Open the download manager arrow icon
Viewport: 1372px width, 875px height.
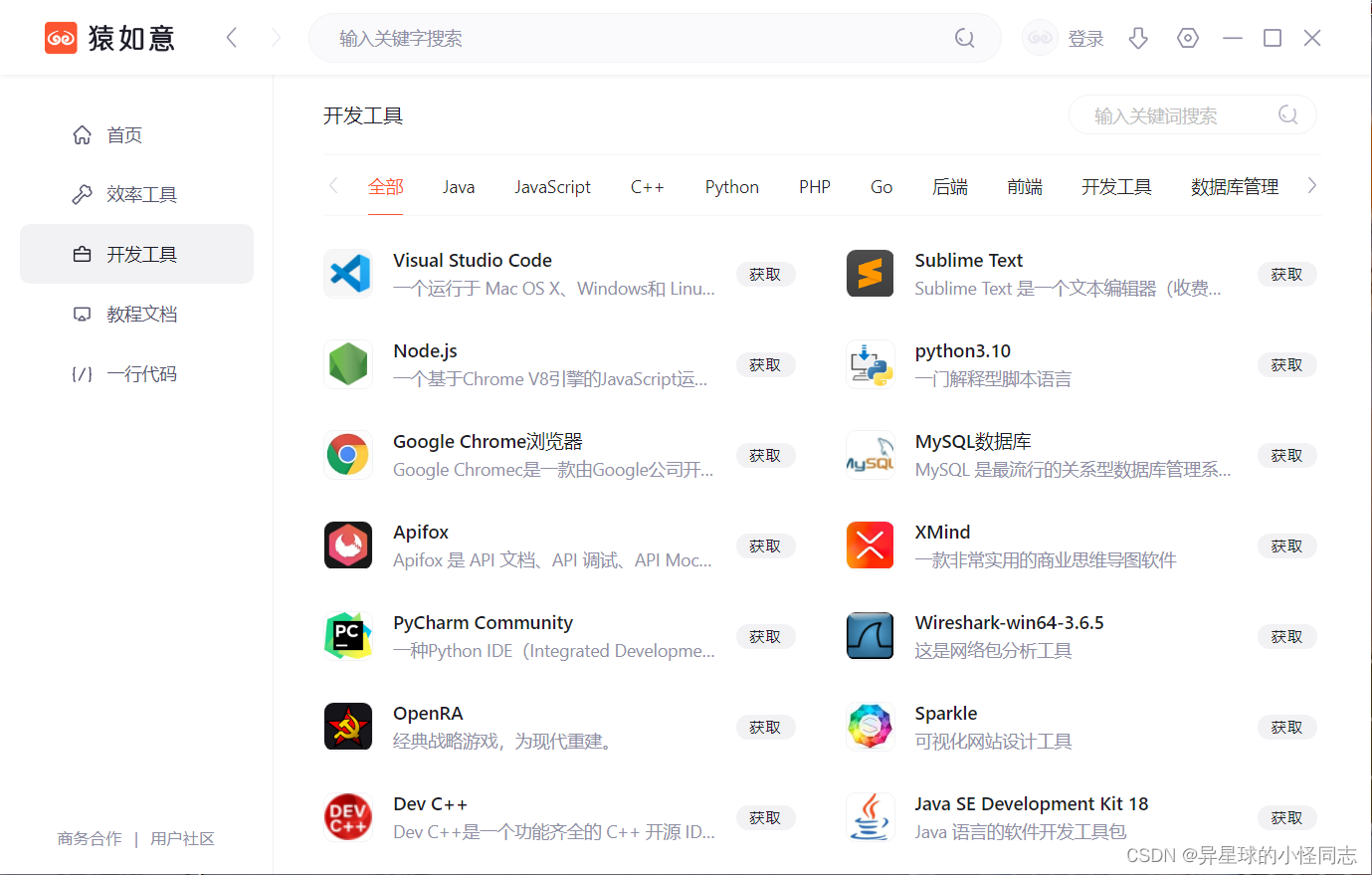point(1138,38)
